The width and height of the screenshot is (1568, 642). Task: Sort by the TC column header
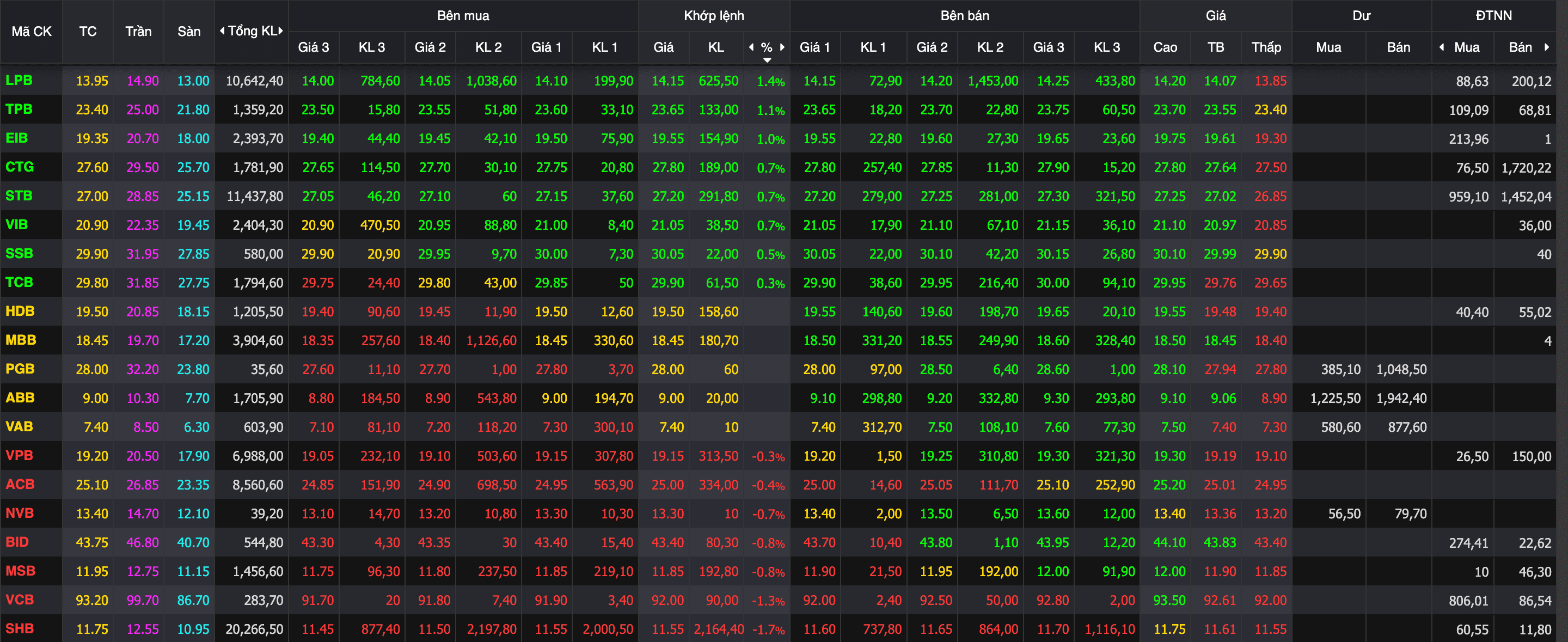pyautogui.click(x=88, y=31)
